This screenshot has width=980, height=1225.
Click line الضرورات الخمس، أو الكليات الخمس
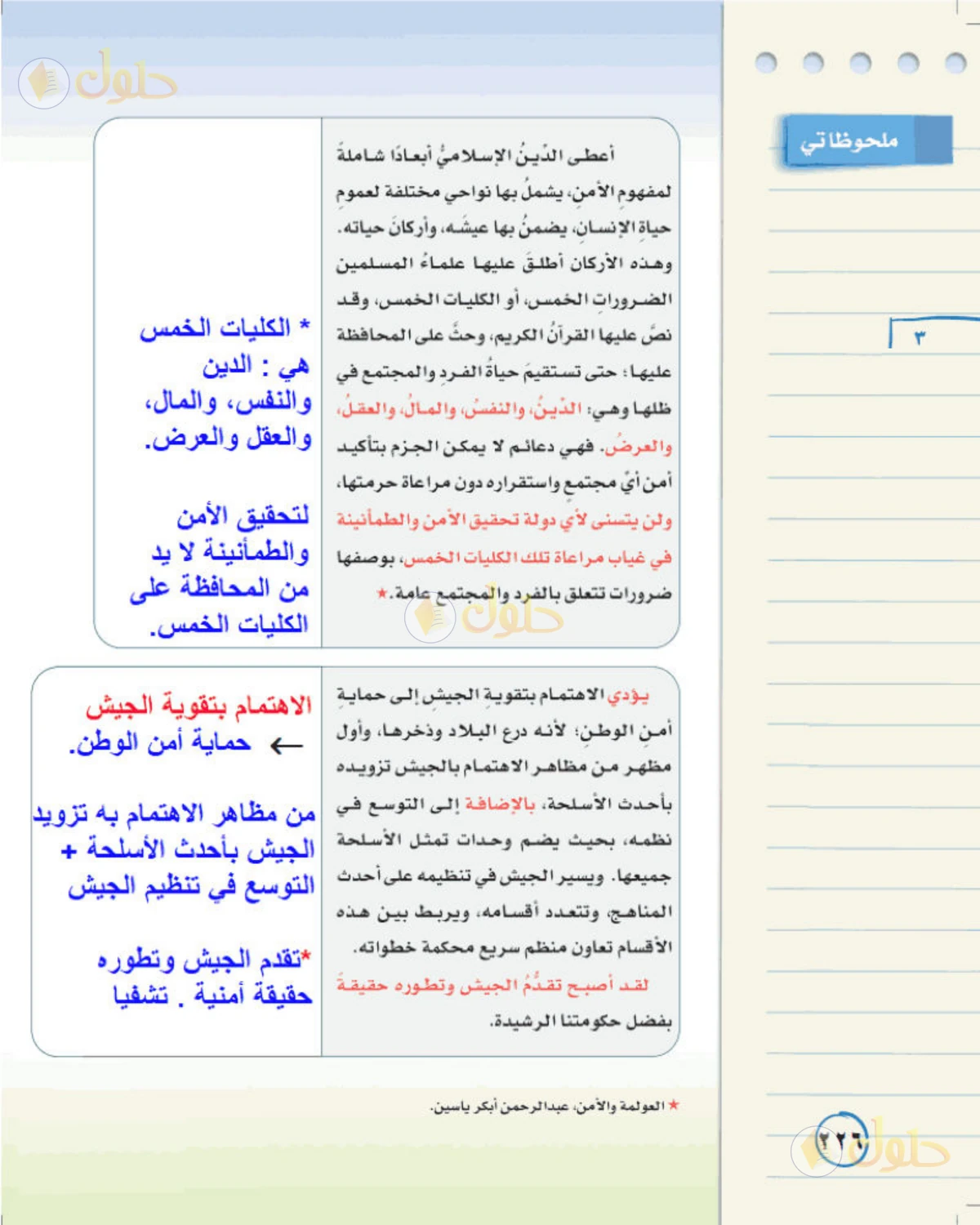point(504,300)
